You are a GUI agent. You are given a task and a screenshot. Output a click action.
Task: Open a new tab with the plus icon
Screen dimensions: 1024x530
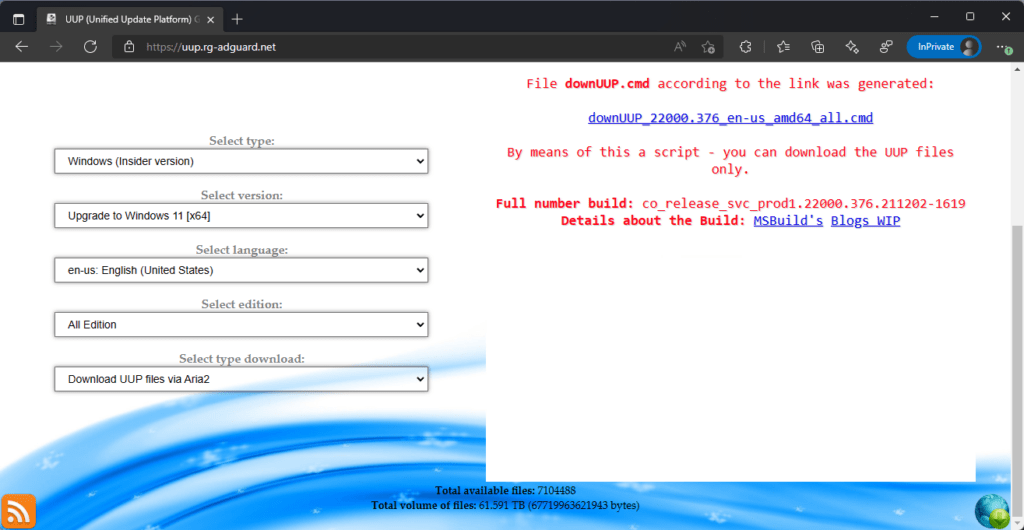[x=237, y=19]
